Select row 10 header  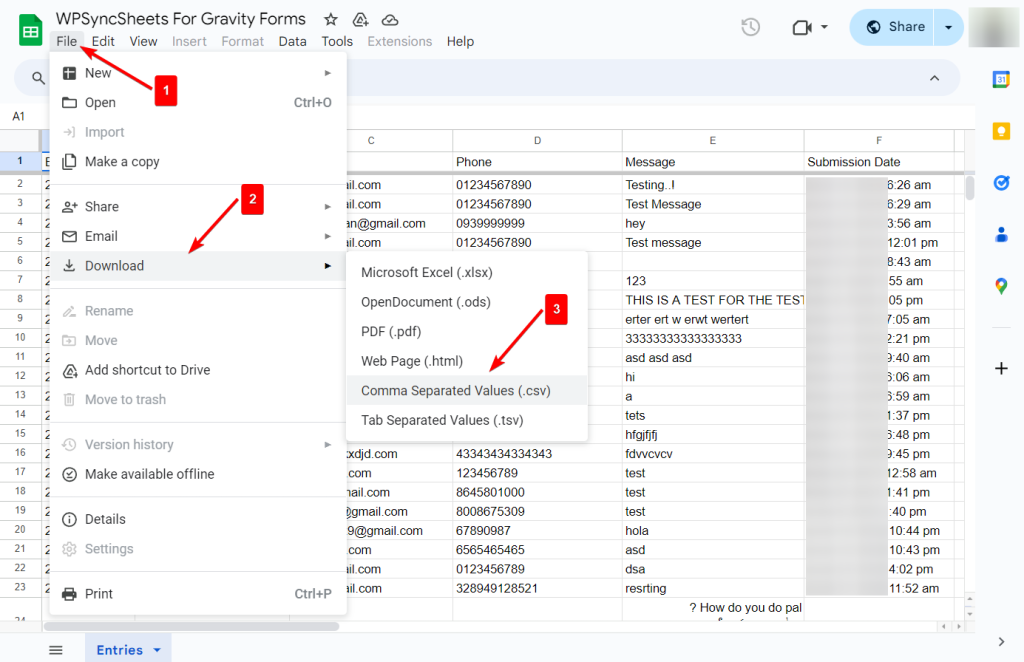click(x=20, y=338)
